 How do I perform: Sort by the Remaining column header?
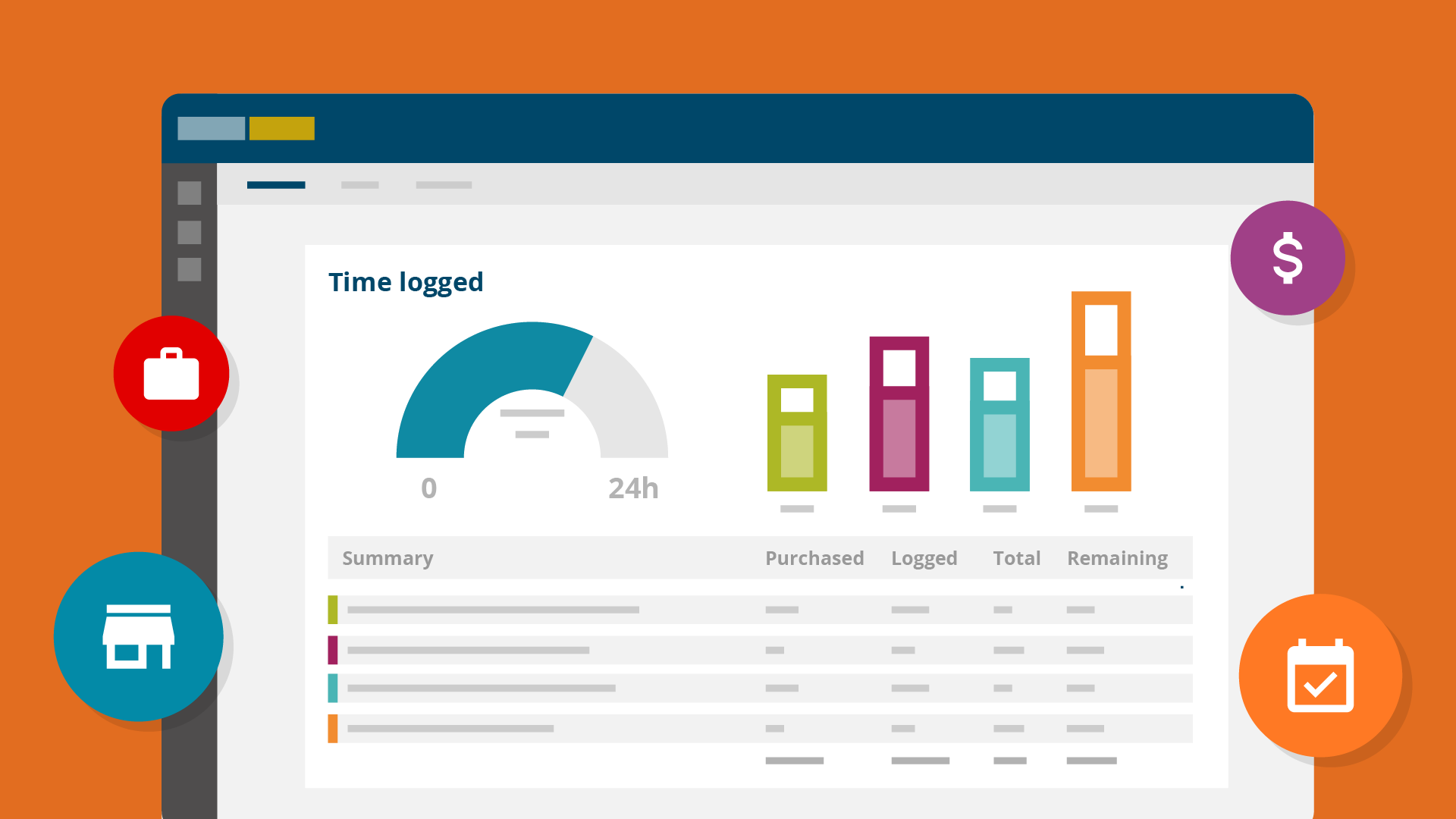1116,558
